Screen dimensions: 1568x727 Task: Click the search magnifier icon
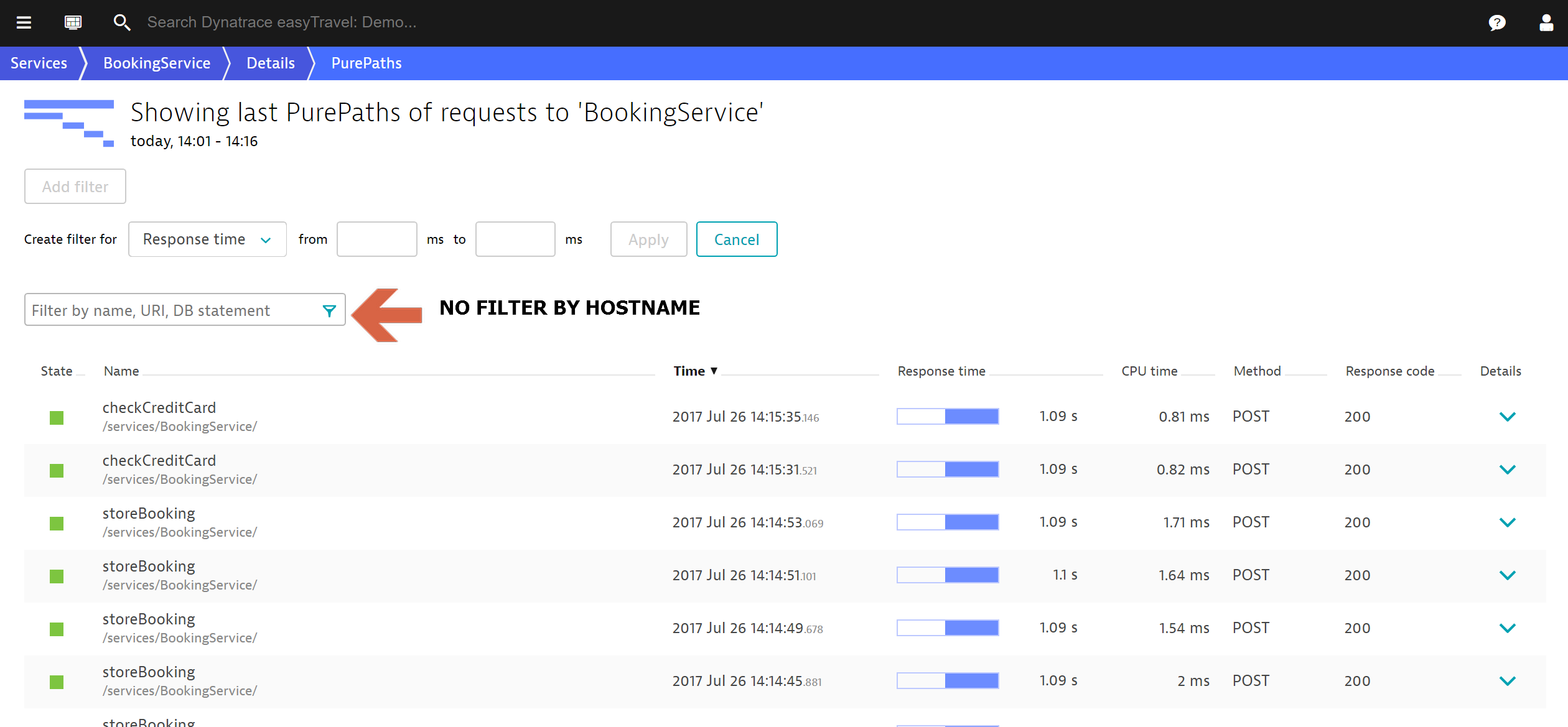click(121, 22)
